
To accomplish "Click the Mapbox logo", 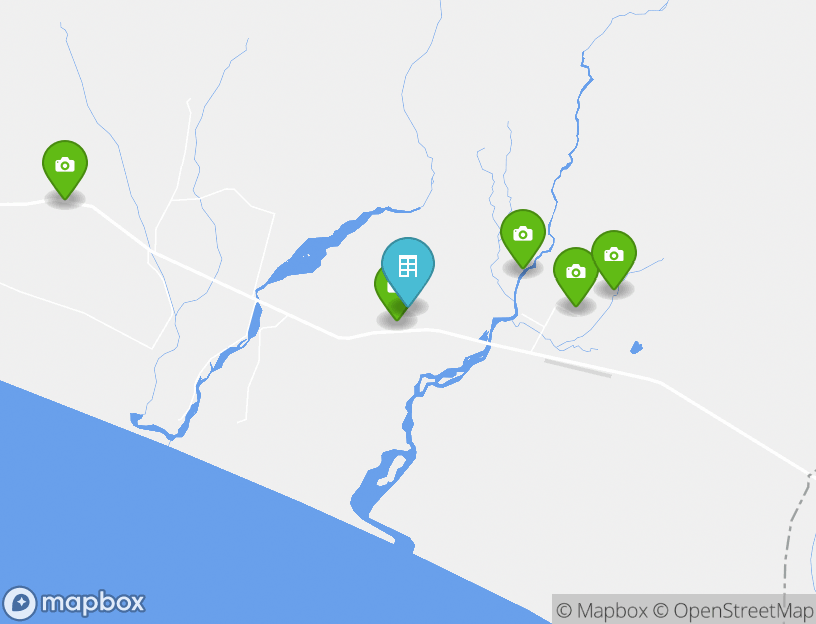I will [x=73, y=603].
